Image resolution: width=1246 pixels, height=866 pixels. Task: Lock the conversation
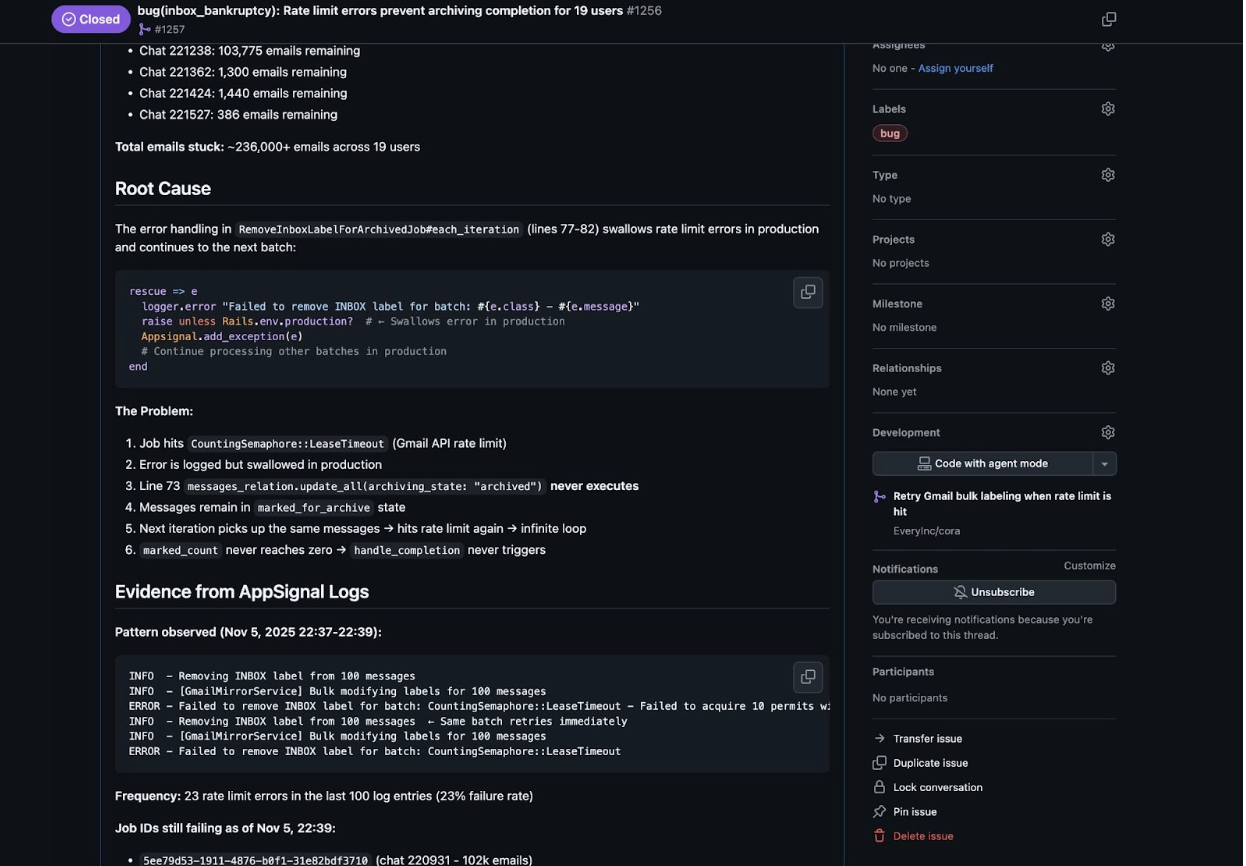click(937, 788)
